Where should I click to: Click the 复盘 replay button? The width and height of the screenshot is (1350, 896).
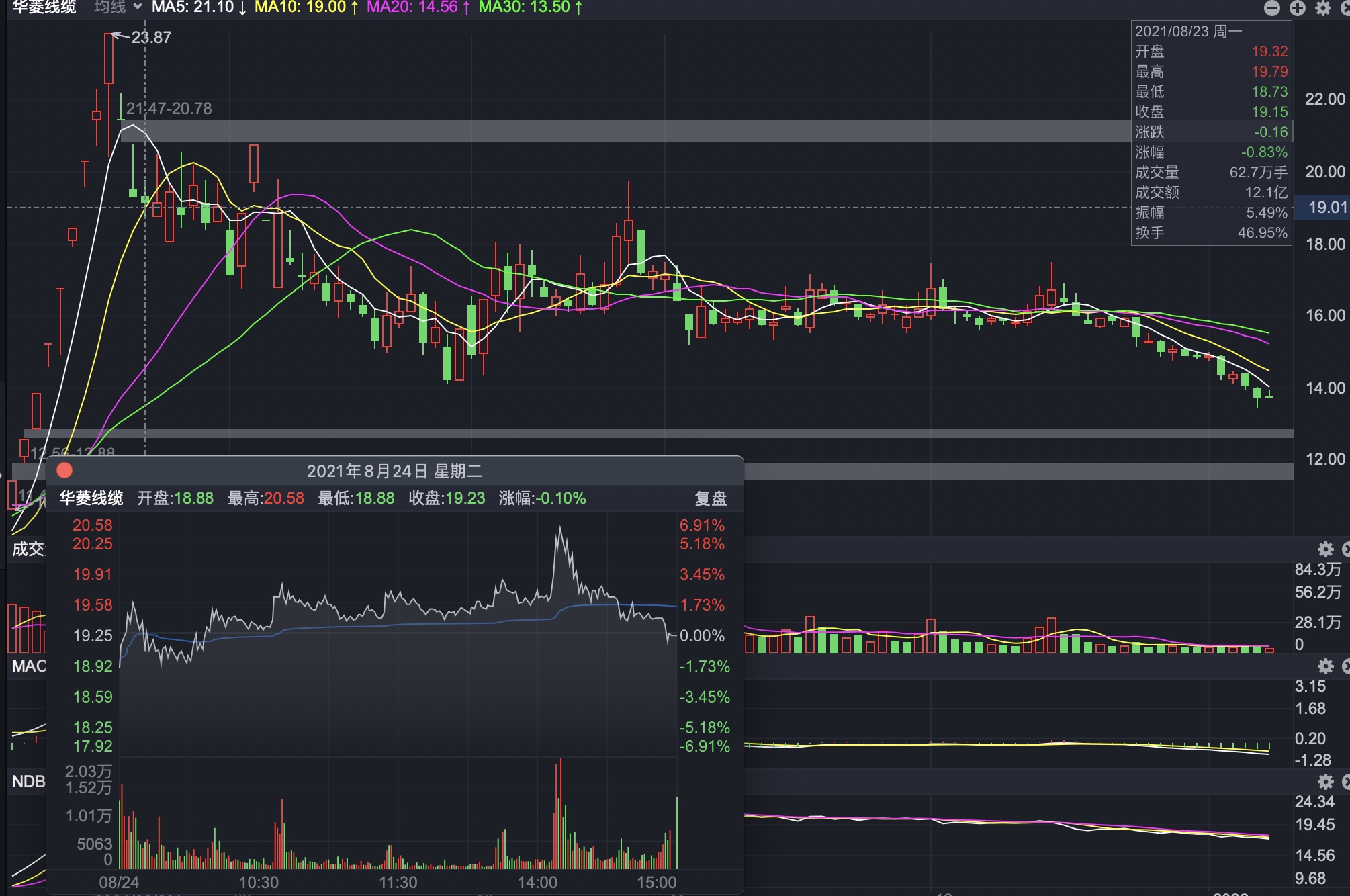[711, 498]
